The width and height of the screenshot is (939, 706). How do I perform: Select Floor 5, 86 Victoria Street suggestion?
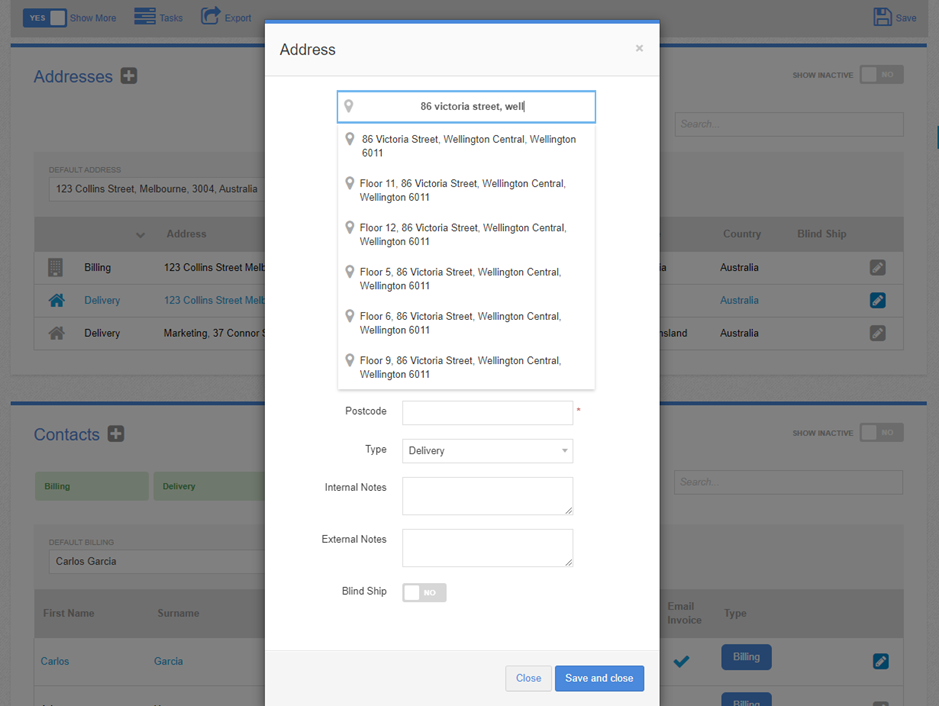pos(466,279)
